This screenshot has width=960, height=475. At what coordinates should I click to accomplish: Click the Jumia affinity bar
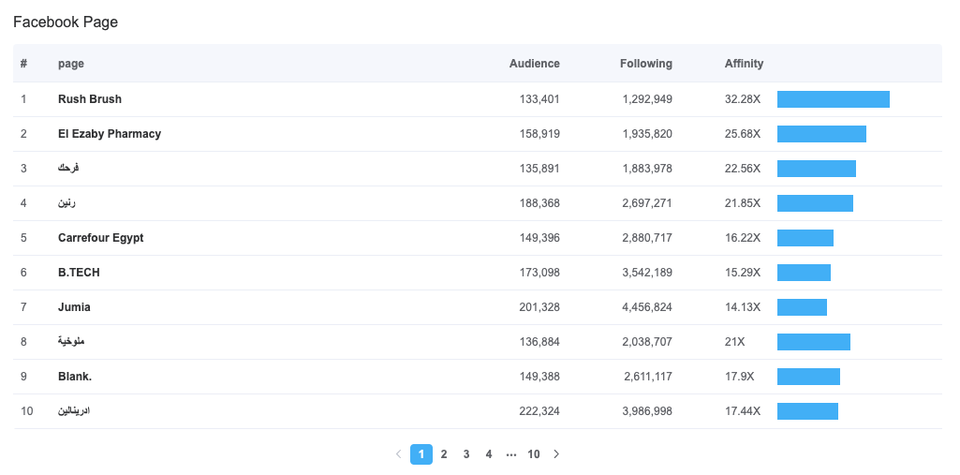click(x=802, y=307)
